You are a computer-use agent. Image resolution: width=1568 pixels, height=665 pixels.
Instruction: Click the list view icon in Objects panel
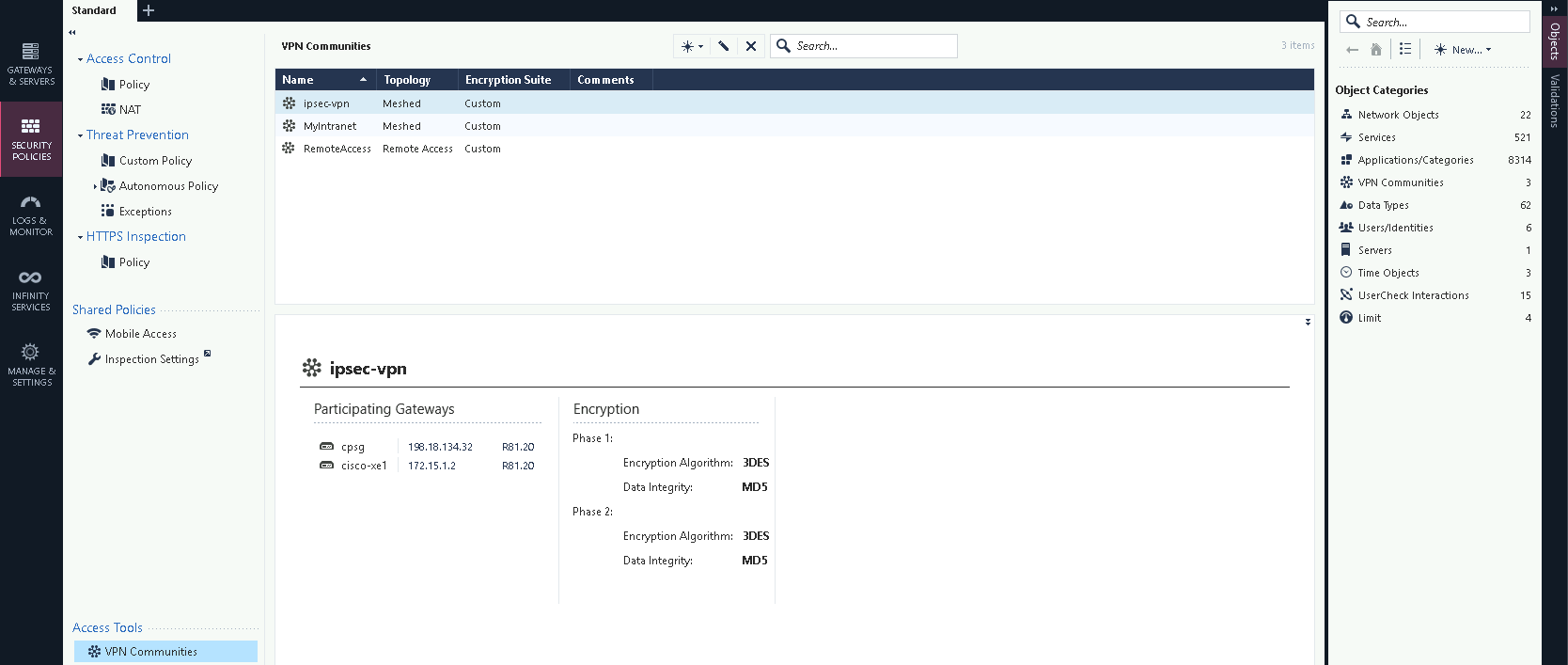pos(1405,49)
